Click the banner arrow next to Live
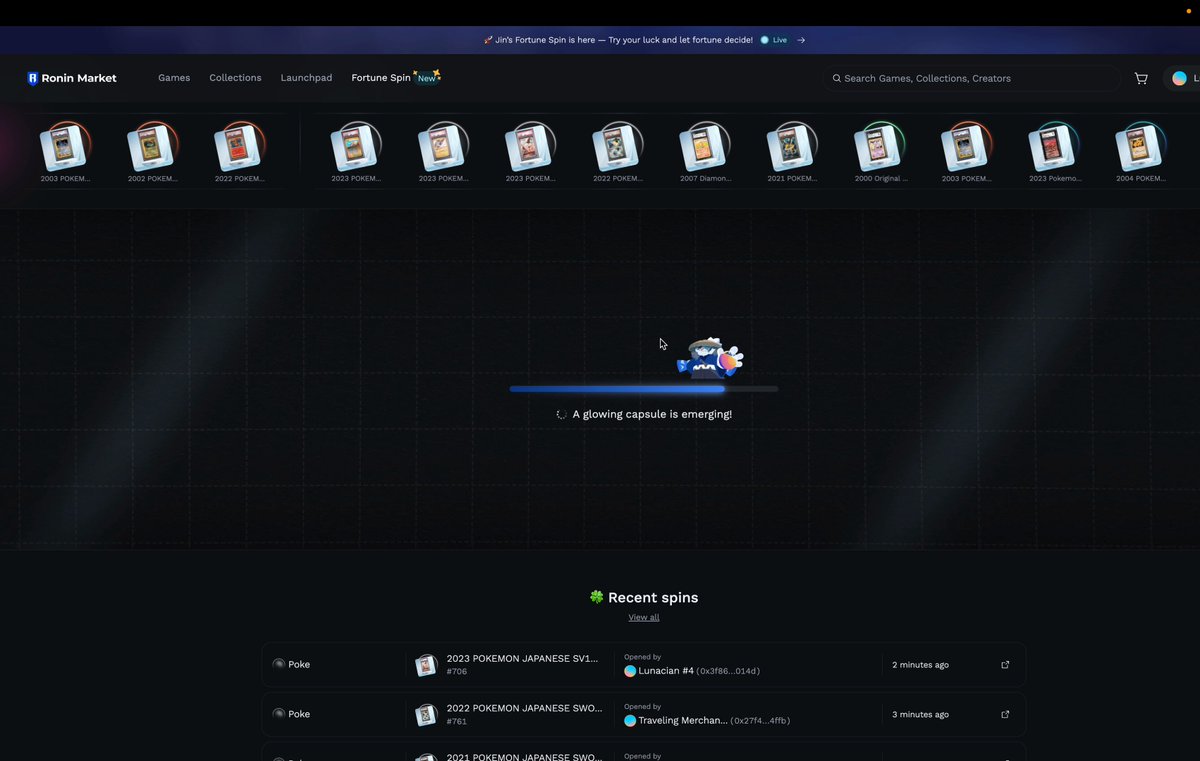 [801, 40]
